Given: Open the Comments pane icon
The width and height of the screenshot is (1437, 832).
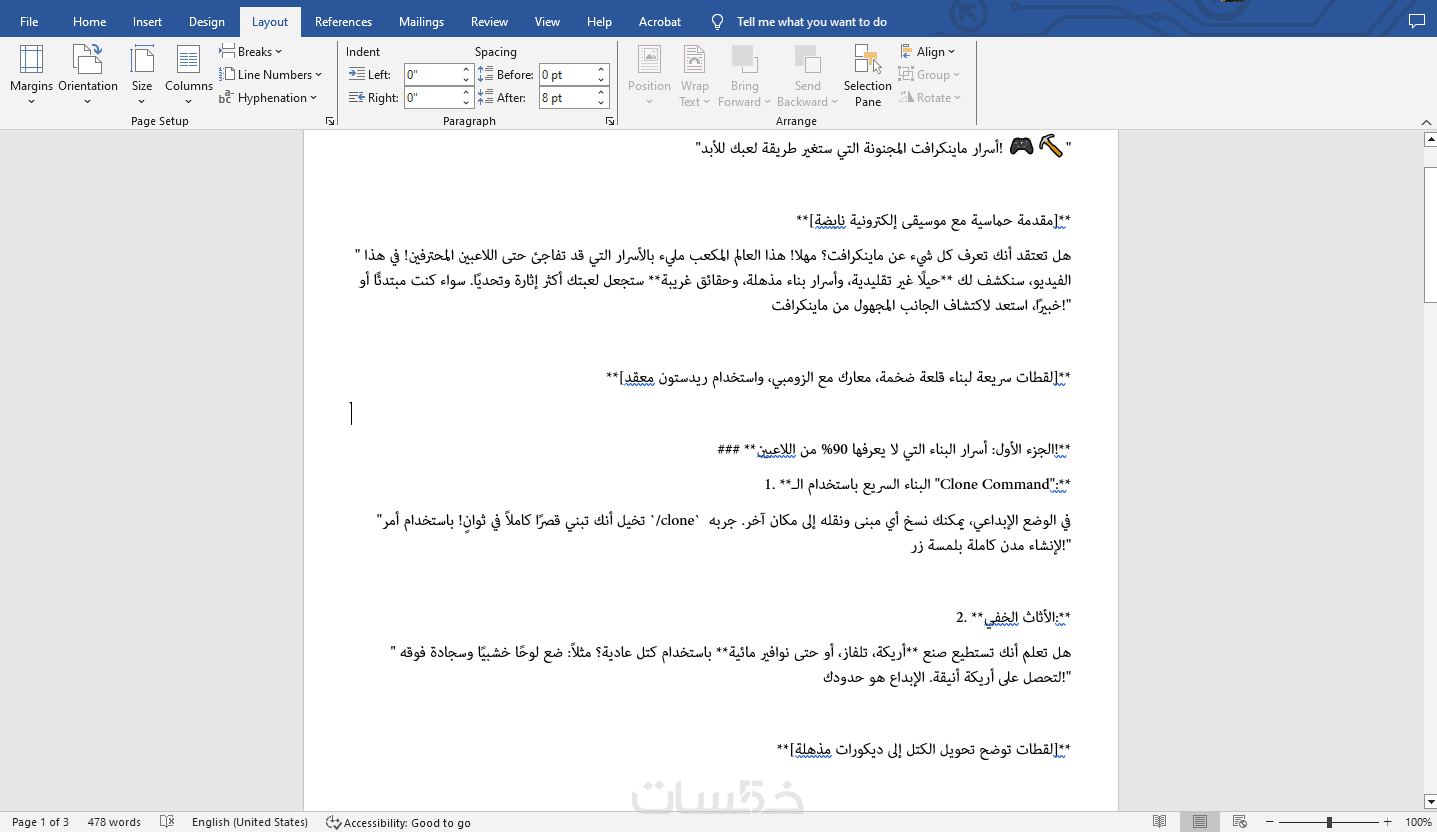Looking at the screenshot, I should [x=1416, y=21].
